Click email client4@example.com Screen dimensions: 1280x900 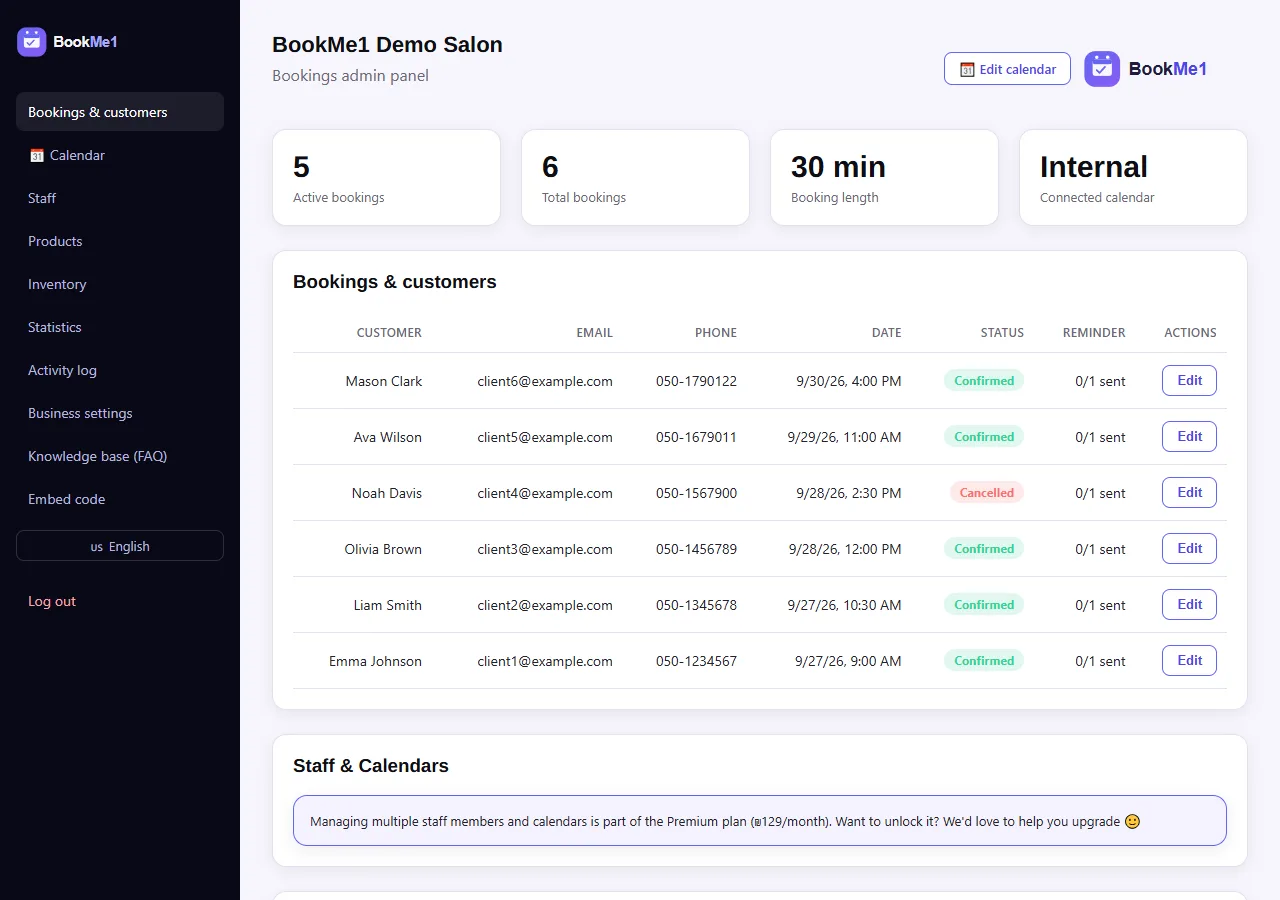(545, 493)
